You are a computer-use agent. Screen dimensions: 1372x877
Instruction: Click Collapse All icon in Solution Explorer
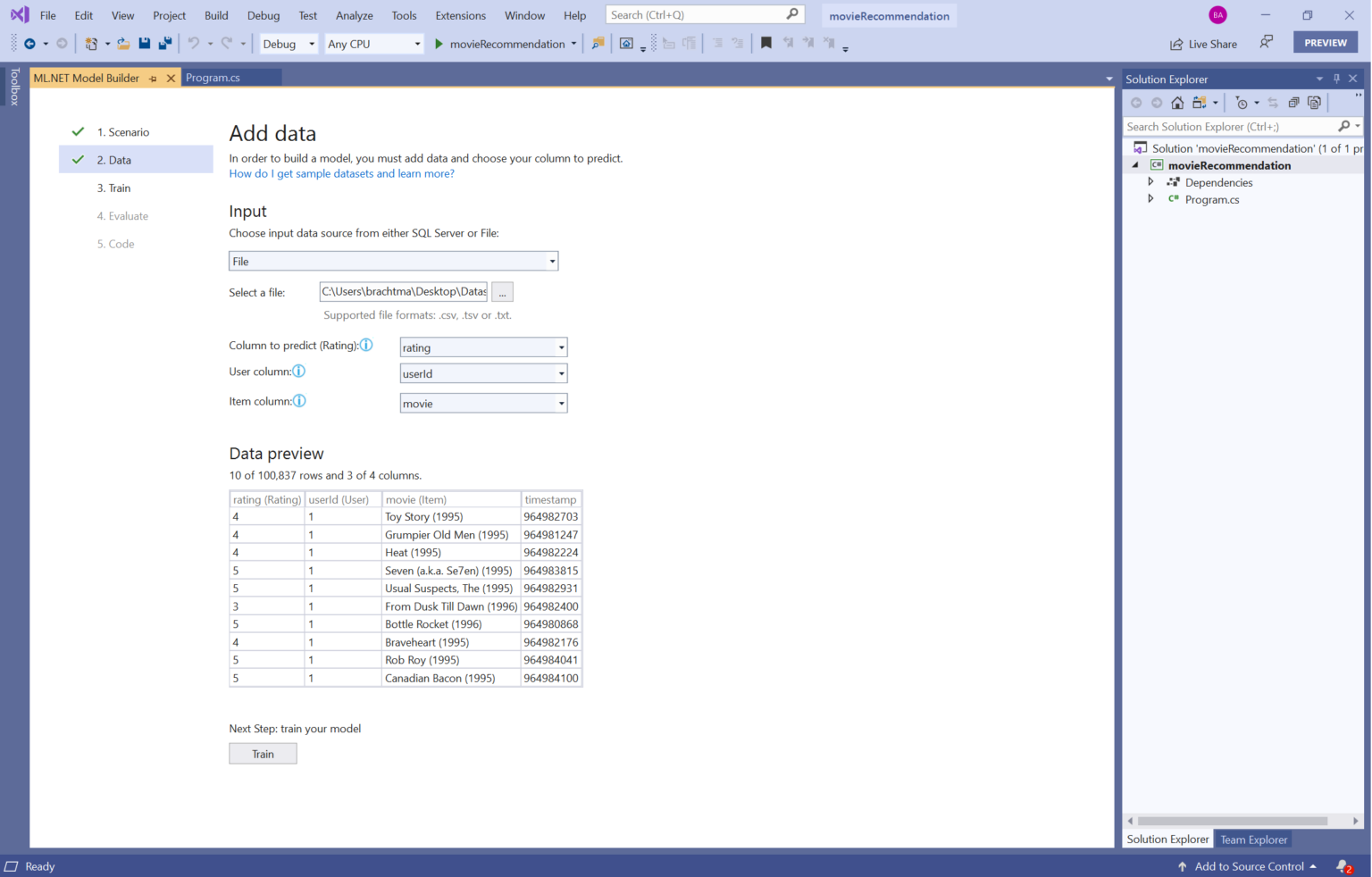click(x=1293, y=103)
